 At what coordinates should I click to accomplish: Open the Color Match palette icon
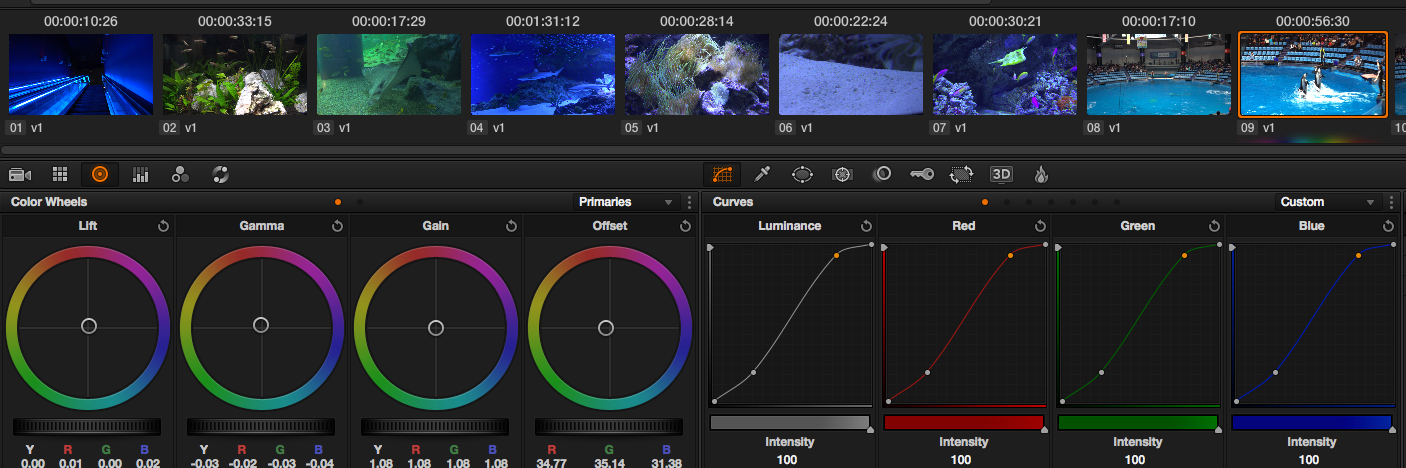[x=59, y=175]
